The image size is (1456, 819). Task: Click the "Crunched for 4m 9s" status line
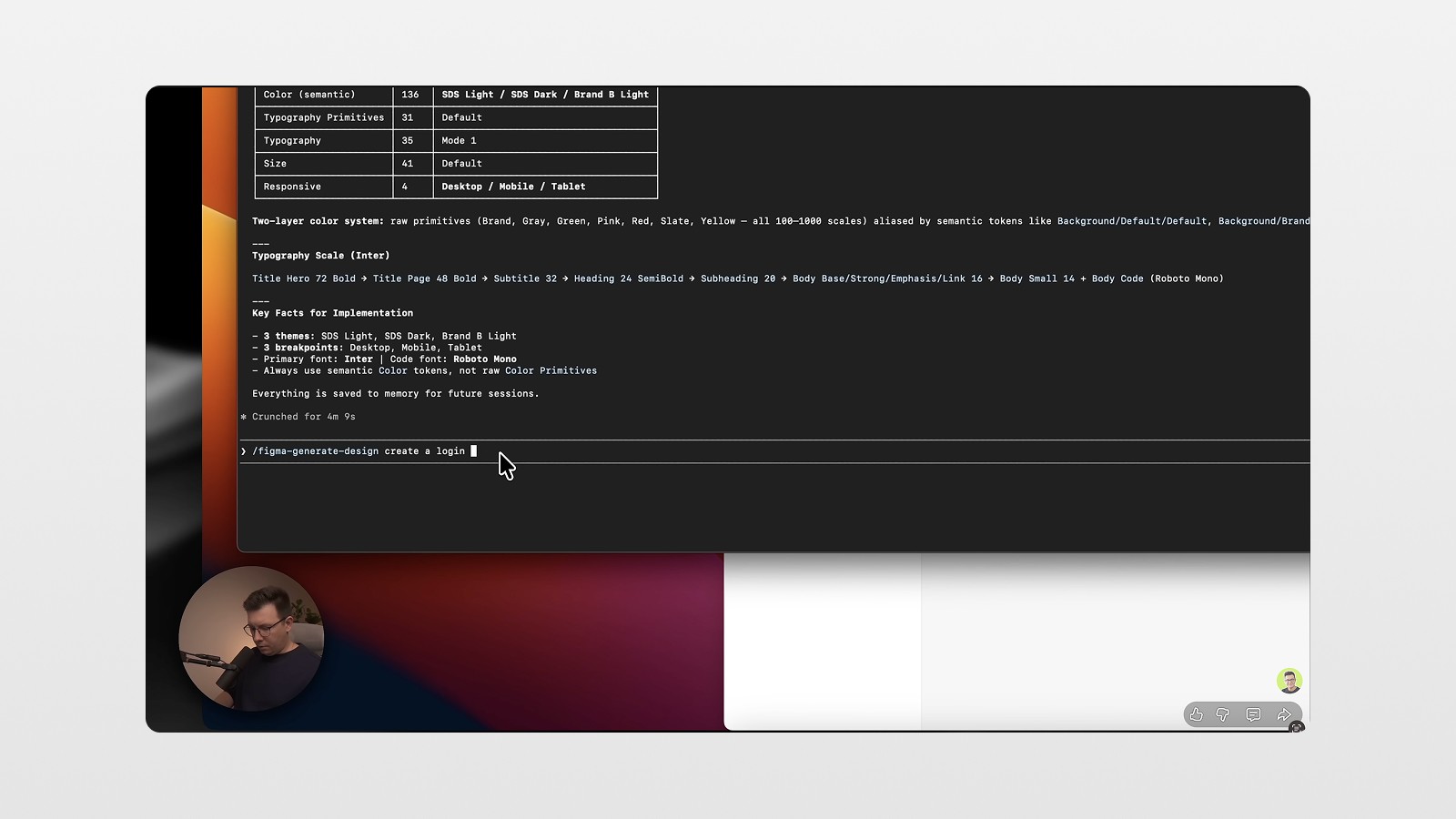tap(298, 417)
